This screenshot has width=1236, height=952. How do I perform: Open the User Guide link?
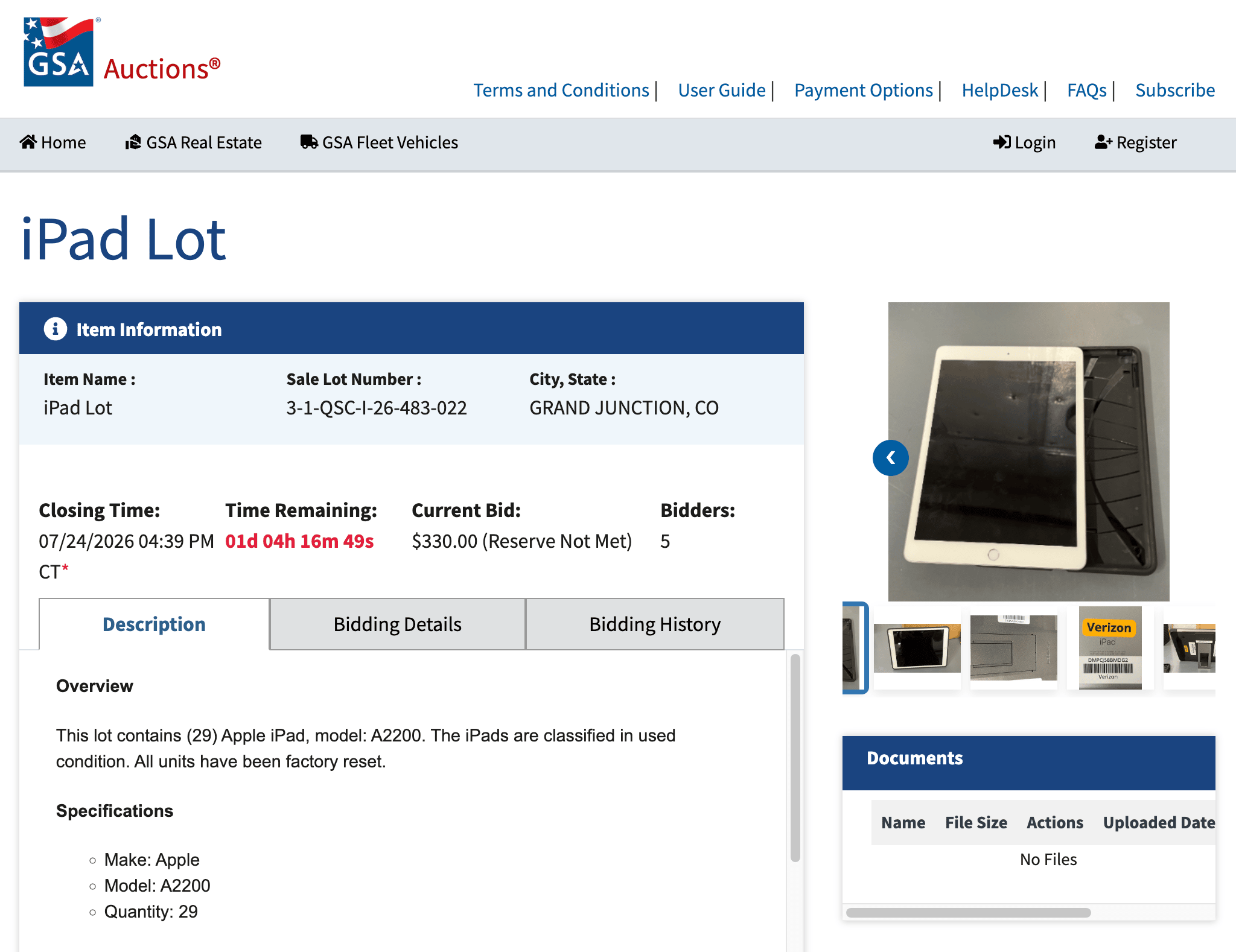(722, 90)
